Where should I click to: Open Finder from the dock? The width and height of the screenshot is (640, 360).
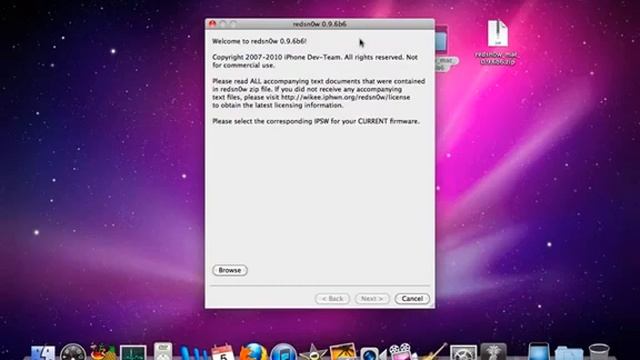pyautogui.click(x=43, y=353)
